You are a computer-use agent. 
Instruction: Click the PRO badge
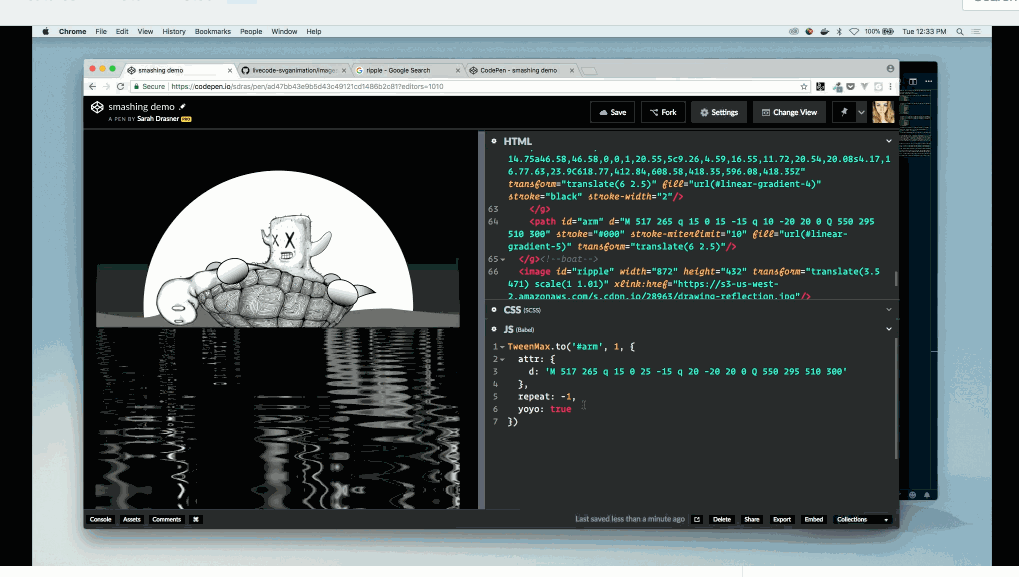coord(187,119)
